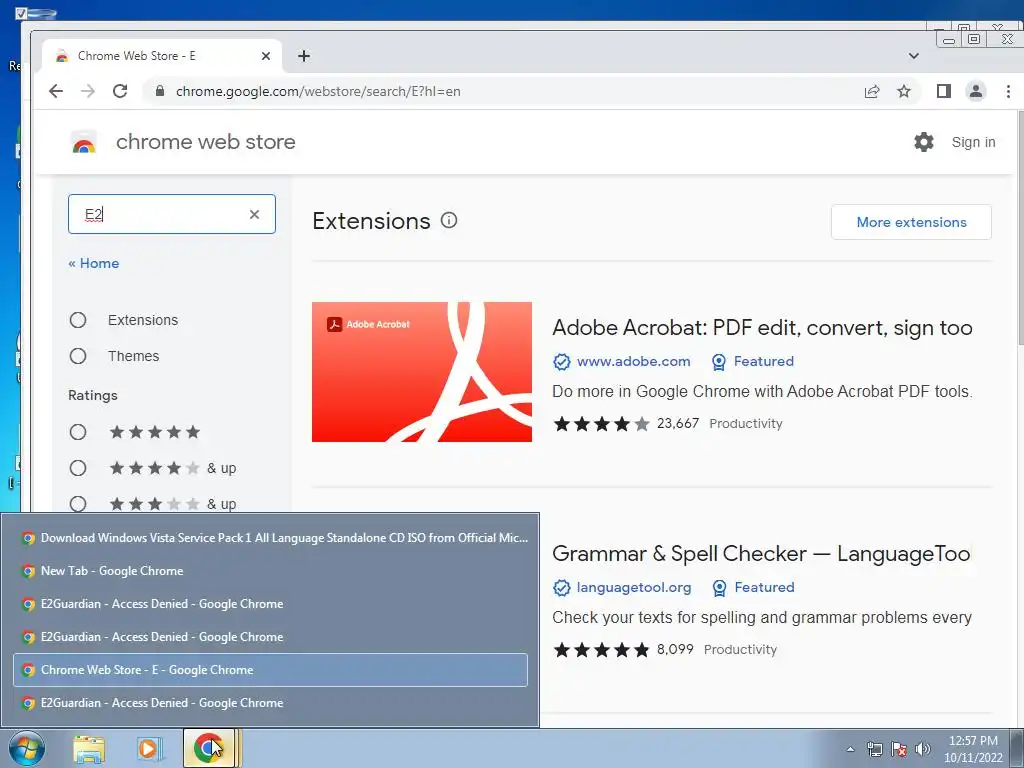Open Windows Explorer from taskbar
Viewport: 1024px width, 768px height.
pyautogui.click(x=89, y=748)
